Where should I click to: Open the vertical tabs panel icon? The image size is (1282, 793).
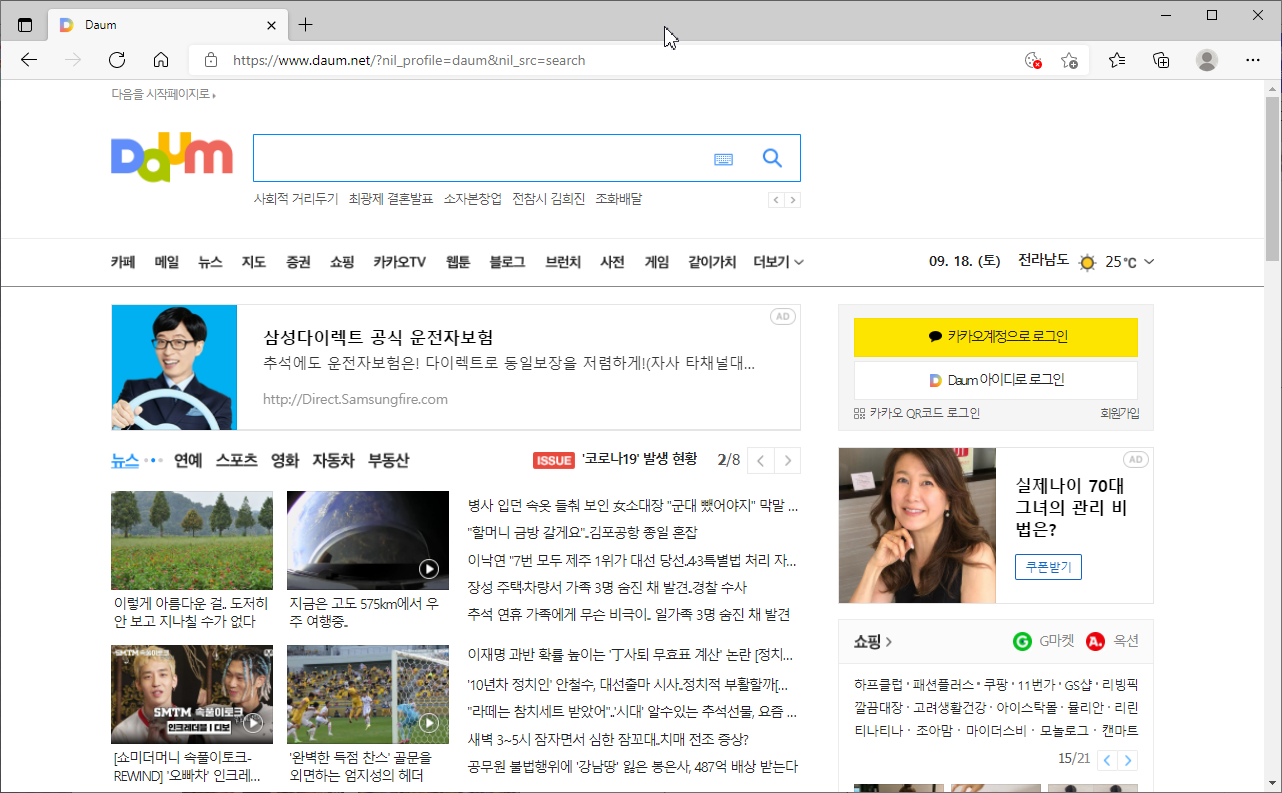25,25
